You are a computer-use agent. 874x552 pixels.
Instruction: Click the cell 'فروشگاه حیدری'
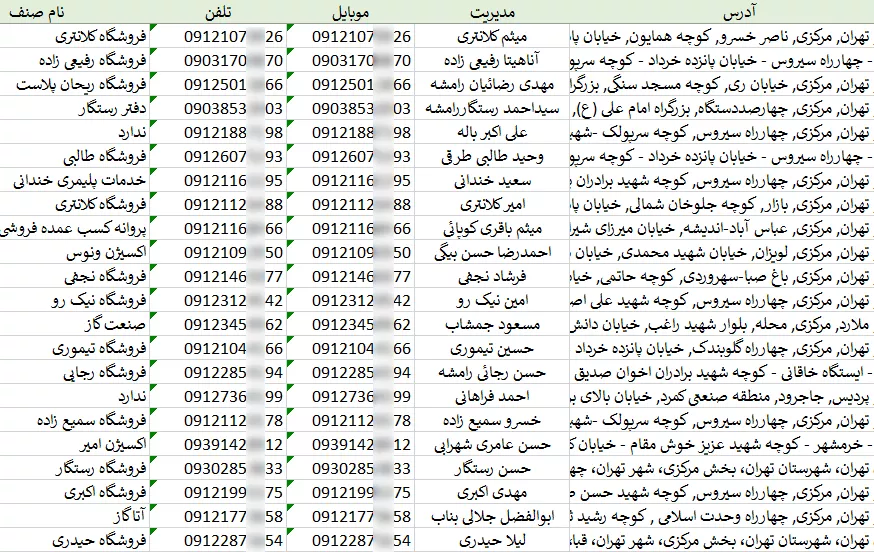(x=75, y=540)
